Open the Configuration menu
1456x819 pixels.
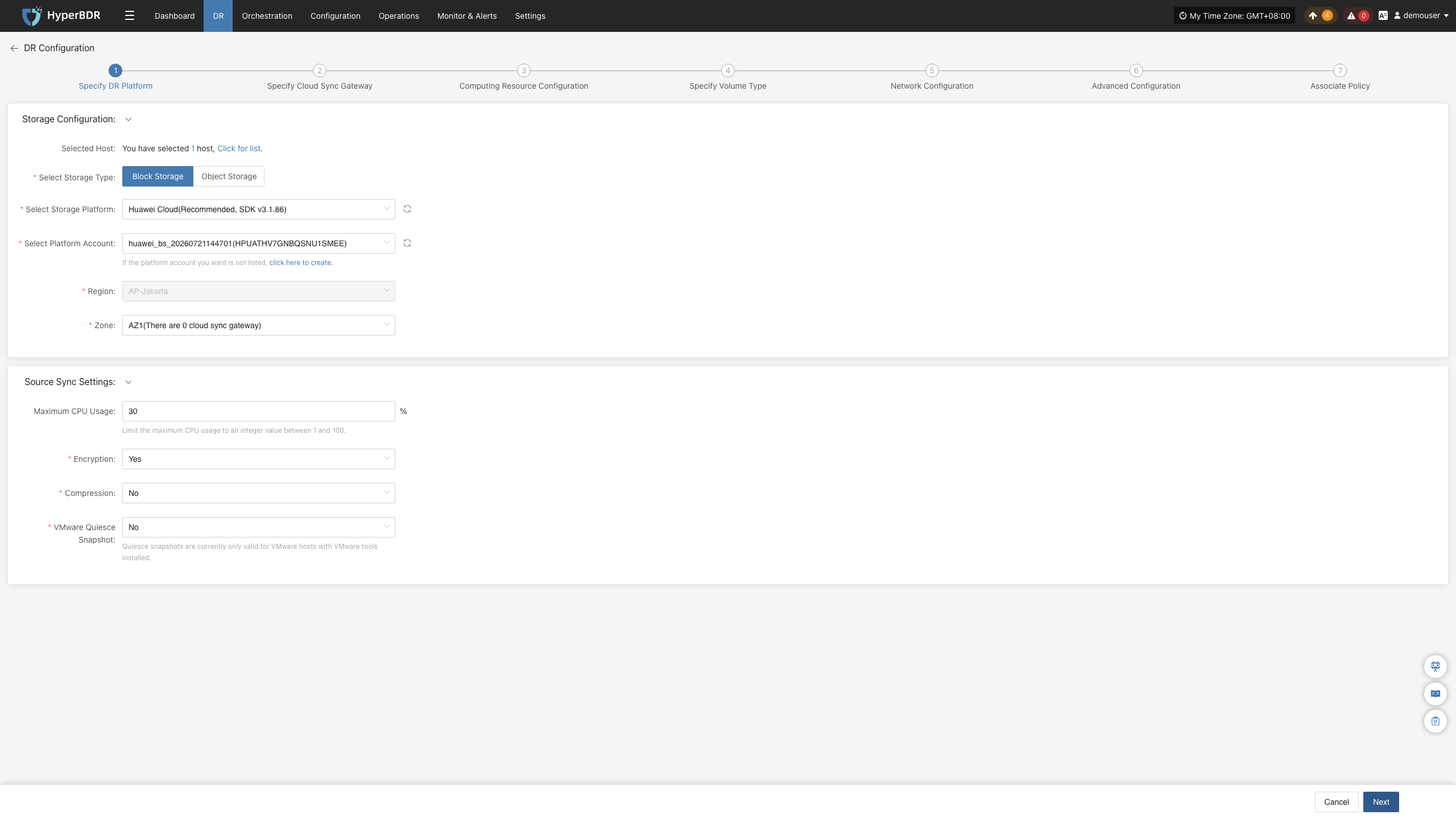[x=336, y=16]
